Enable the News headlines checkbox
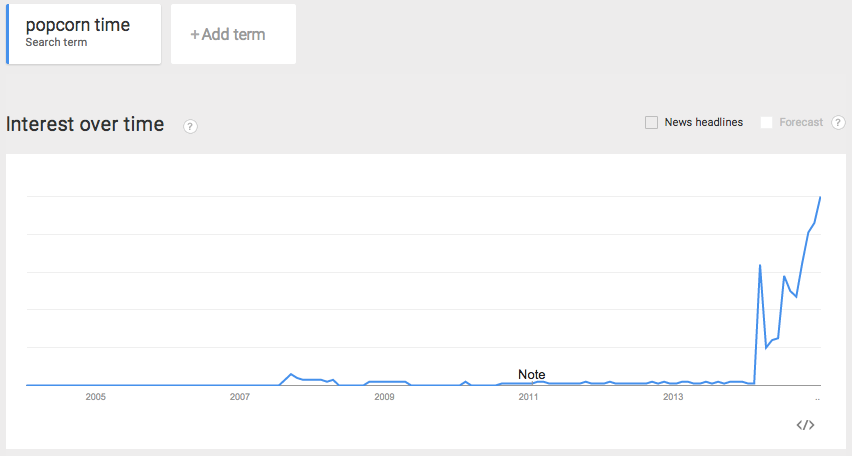 coord(651,122)
